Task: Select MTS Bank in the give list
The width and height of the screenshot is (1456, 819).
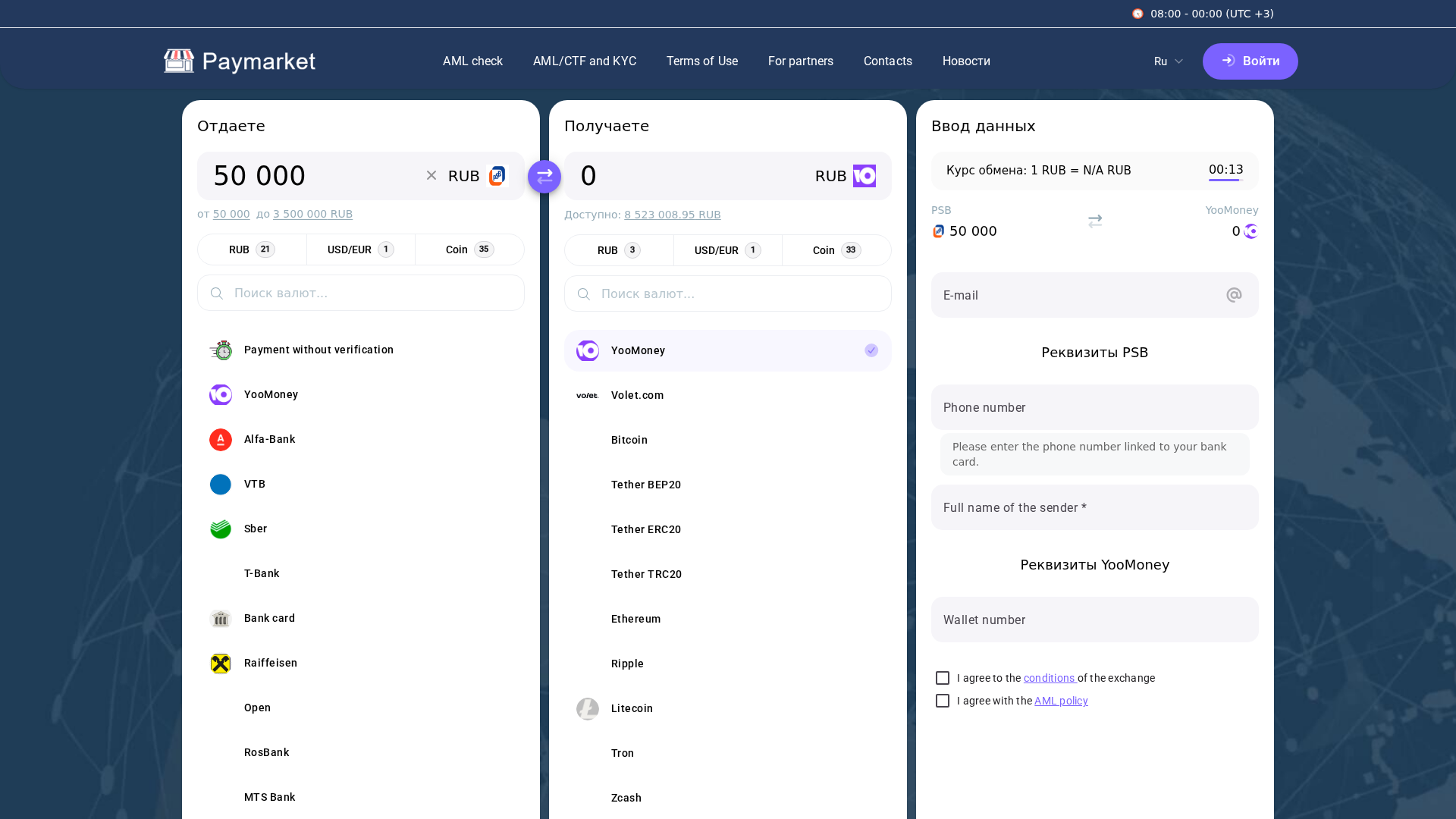Action: [x=361, y=798]
